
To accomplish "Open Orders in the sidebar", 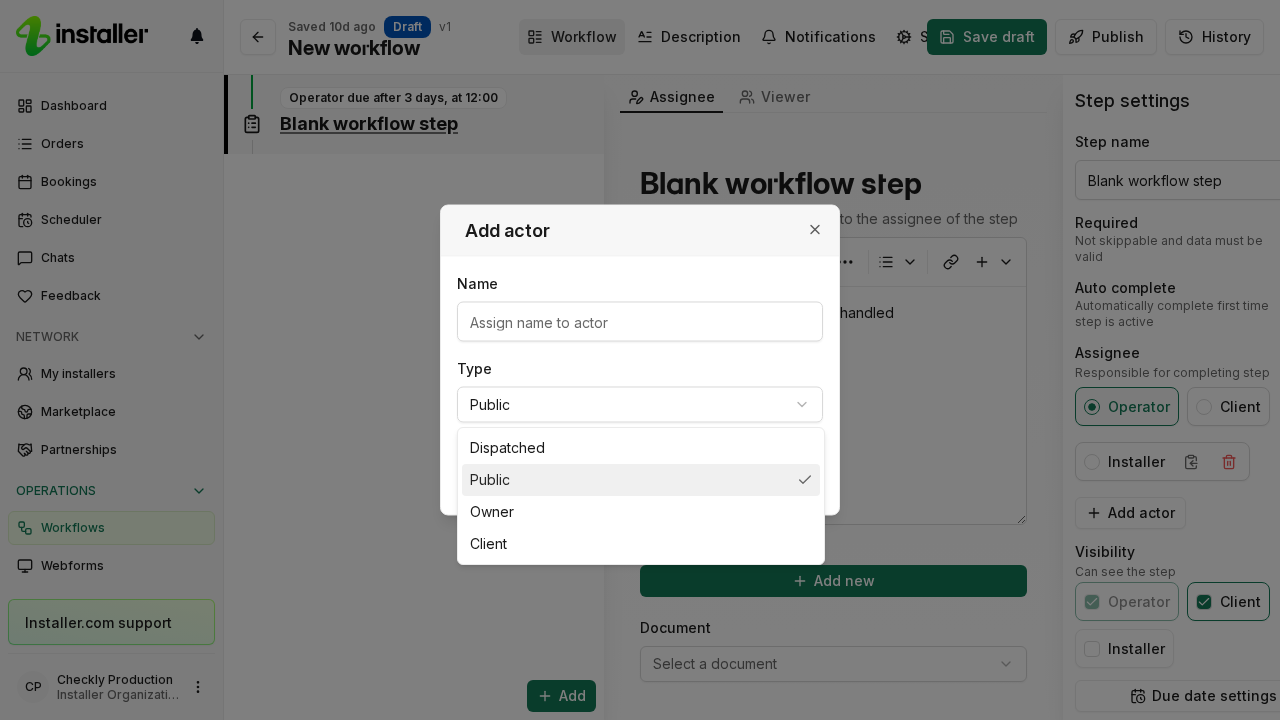I will point(111,144).
